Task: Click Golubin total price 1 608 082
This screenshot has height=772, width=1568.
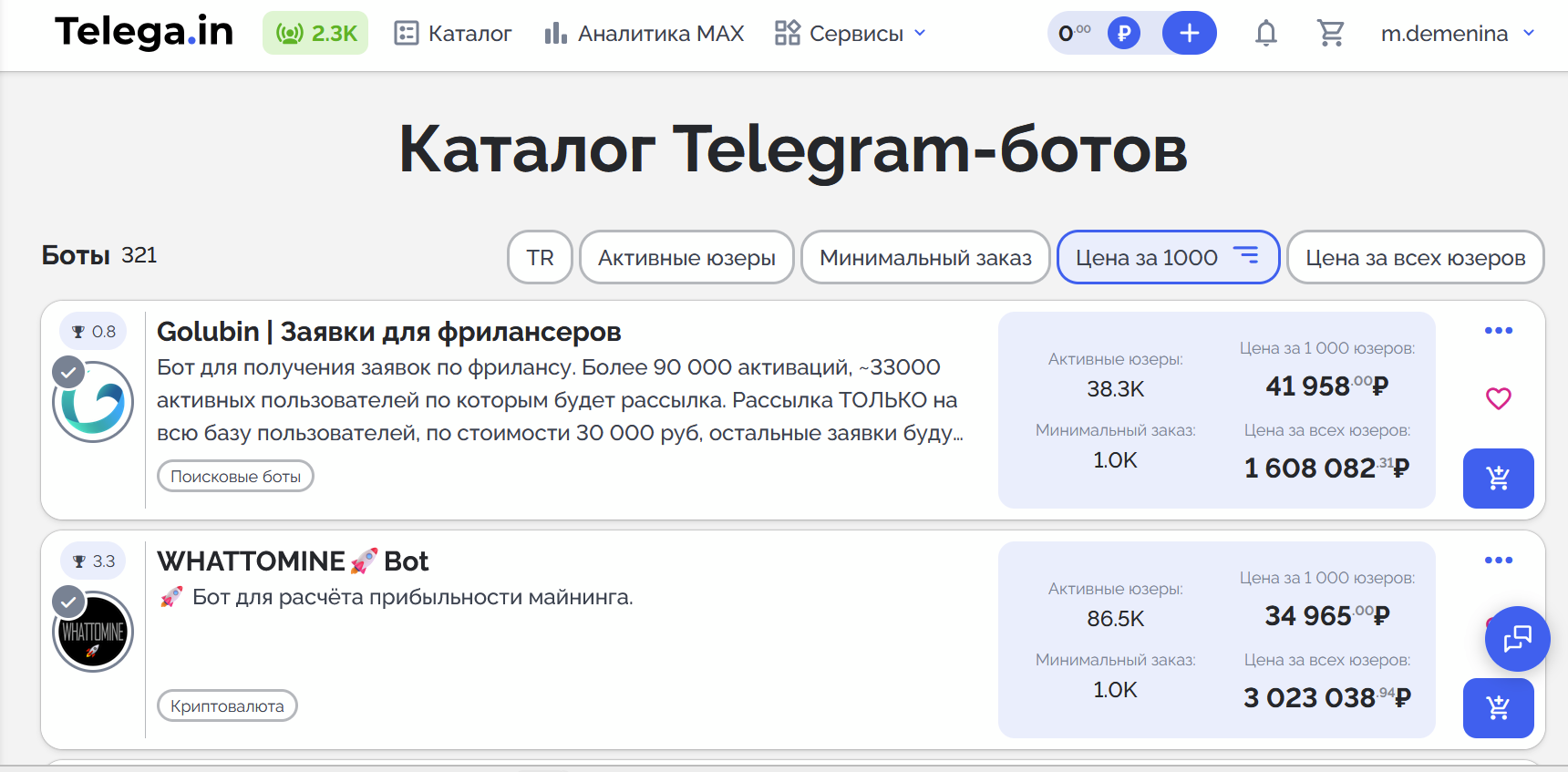Action: [1326, 468]
